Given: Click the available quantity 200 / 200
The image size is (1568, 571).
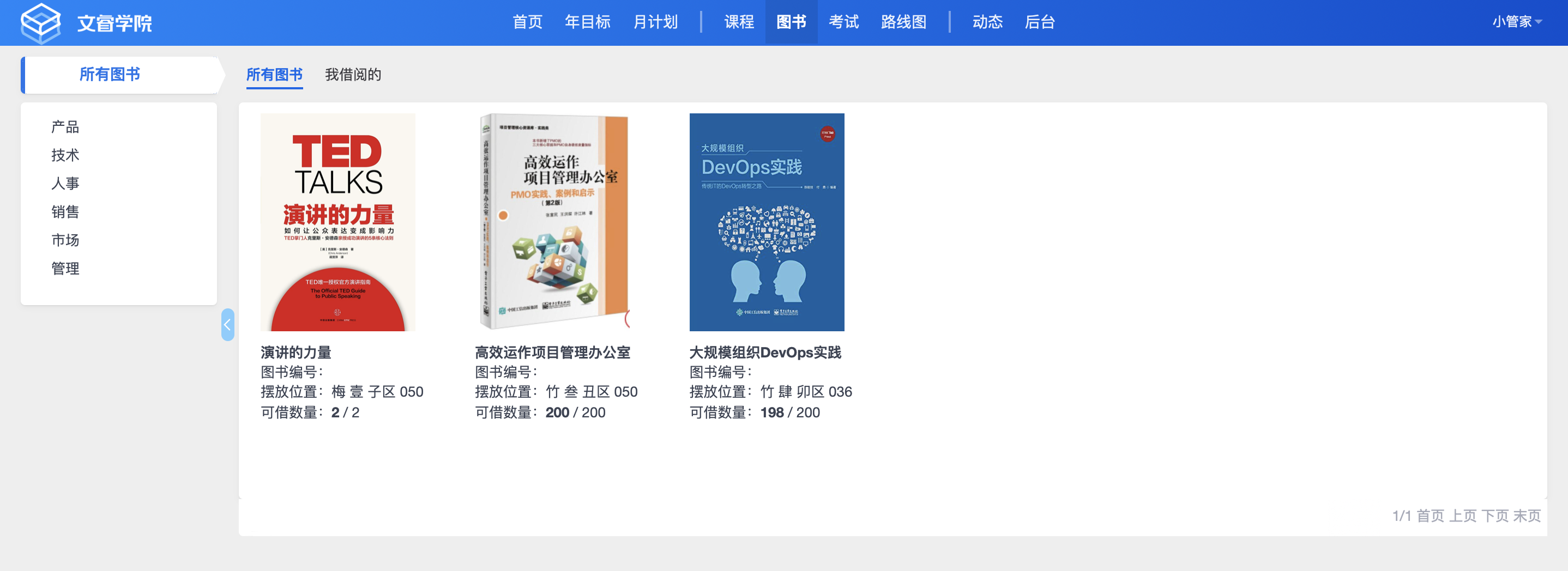Looking at the screenshot, I should click(575, 412).
